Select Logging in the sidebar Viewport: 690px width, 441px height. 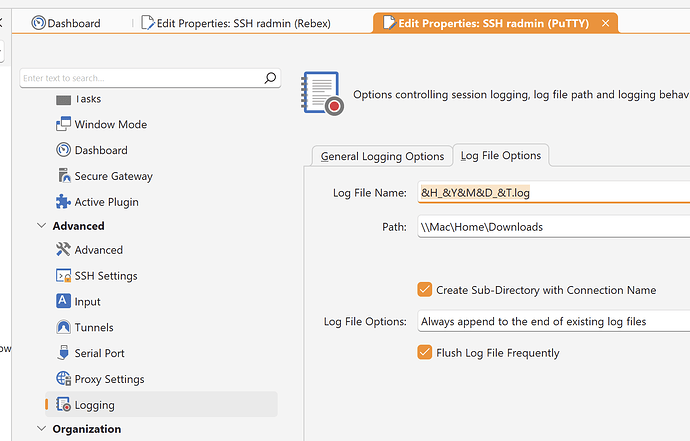94,405
